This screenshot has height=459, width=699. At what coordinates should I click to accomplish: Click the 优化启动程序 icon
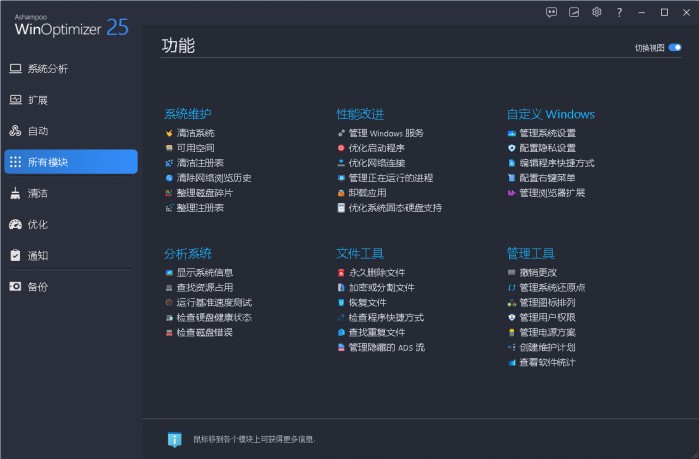341,148
